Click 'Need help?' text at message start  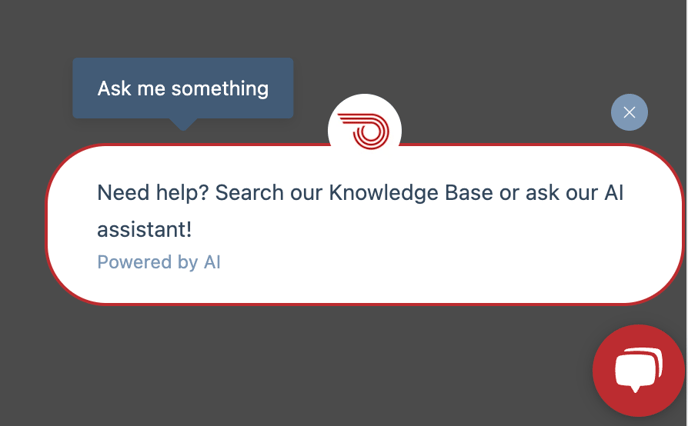[153, 193]
